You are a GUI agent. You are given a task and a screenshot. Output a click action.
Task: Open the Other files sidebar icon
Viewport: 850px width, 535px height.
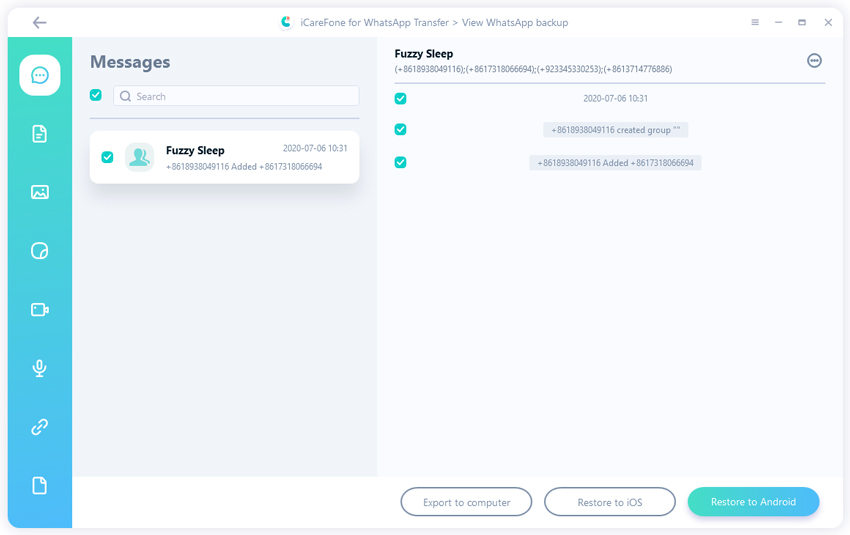[x=40, y=486]
